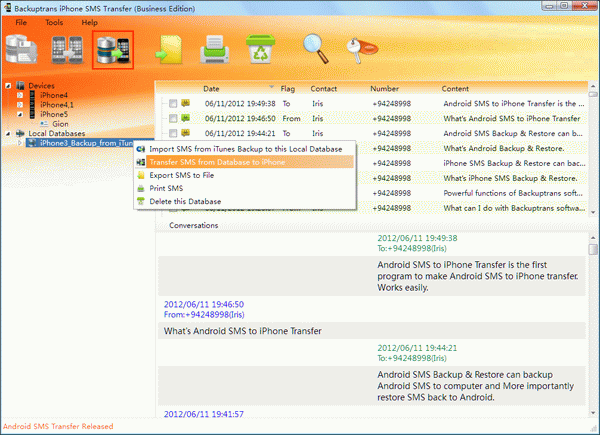Screen dimensions: 600x435
Task: Click the Flag column header
Action: point(287,89)
